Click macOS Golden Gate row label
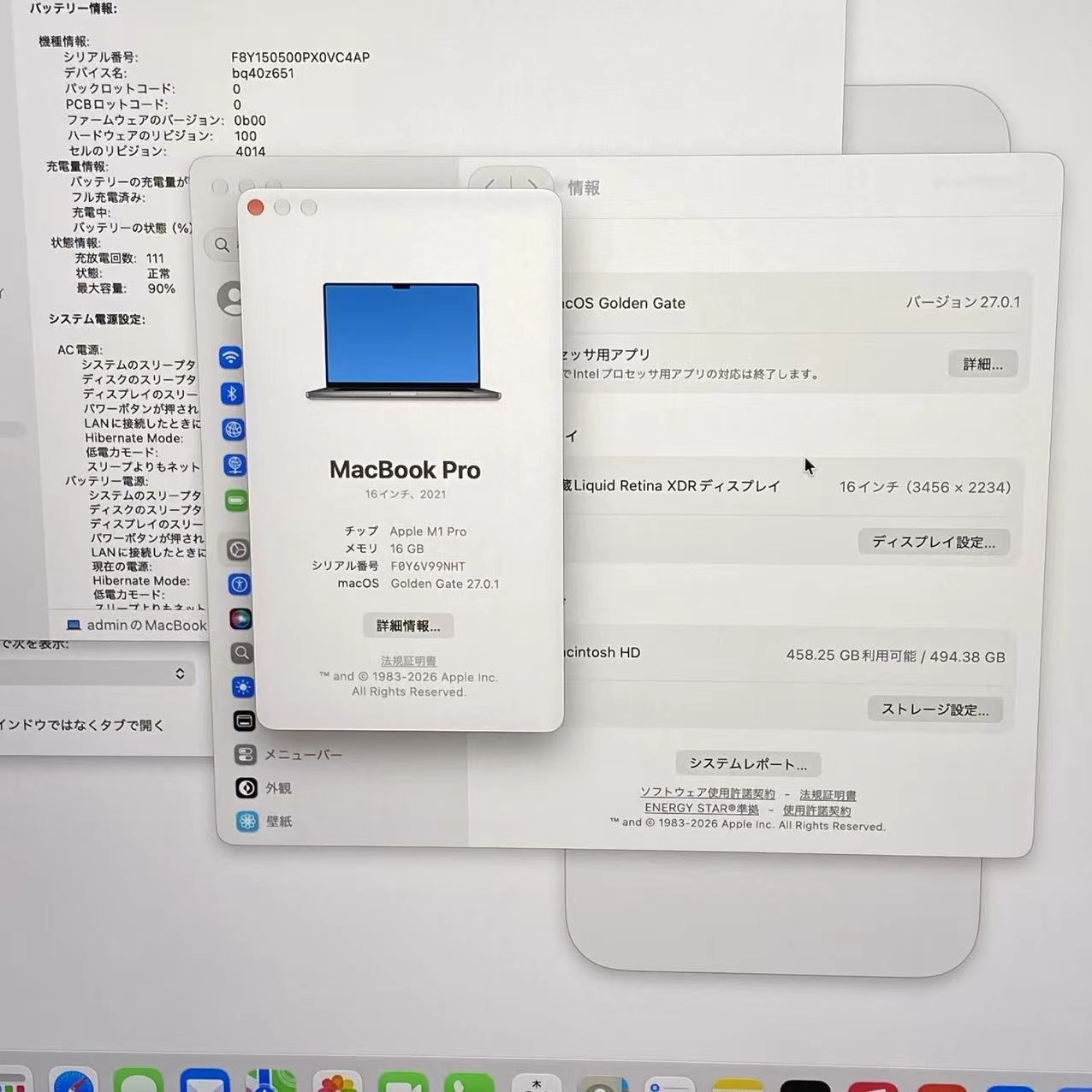The width and height of the screenshot is (1092, 1092). tap(623, 303)
